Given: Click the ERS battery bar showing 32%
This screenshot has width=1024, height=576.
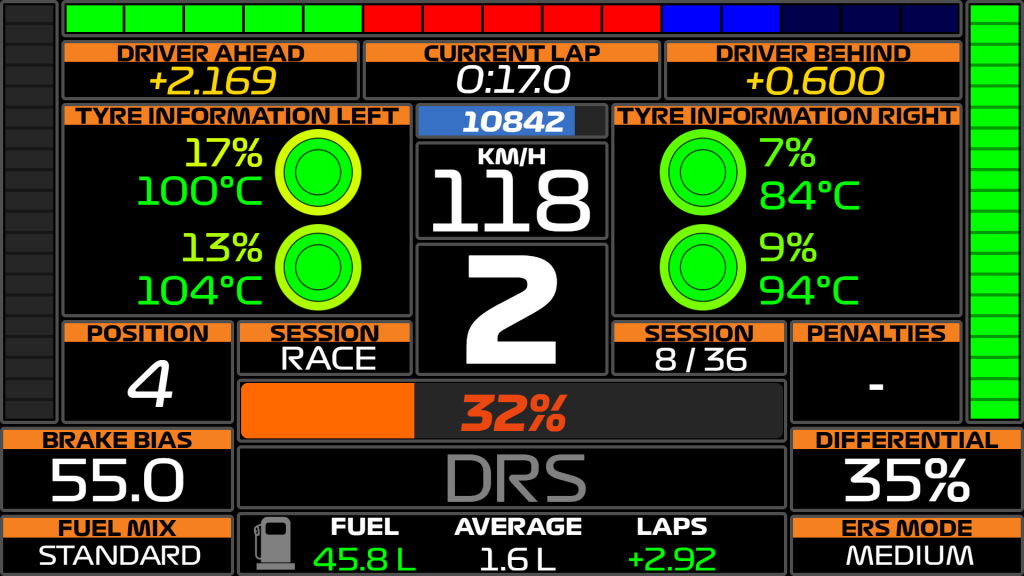Looking at the screenshot, I should 512,411.
